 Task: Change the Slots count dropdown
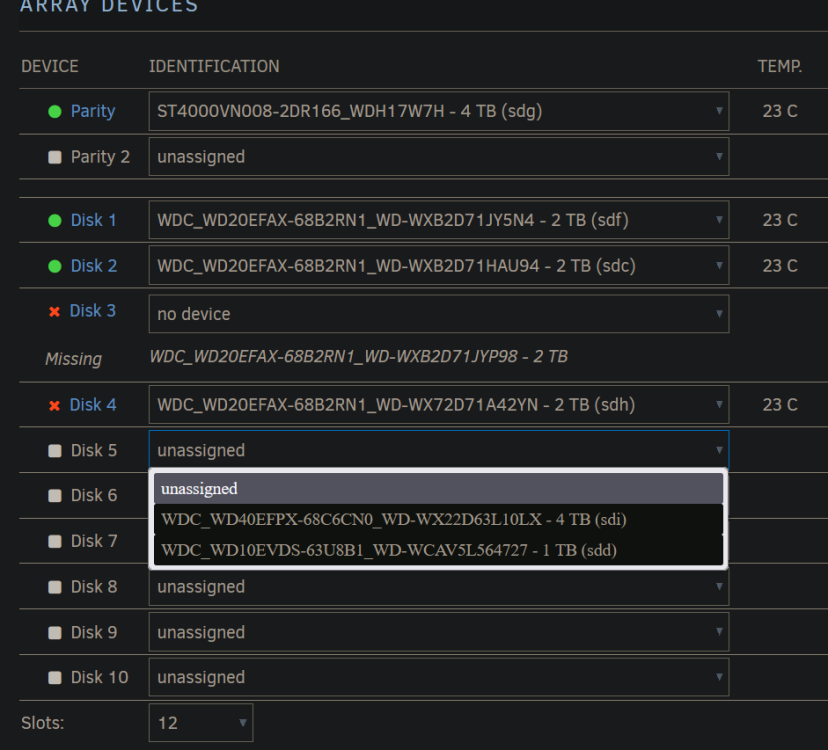201,723
